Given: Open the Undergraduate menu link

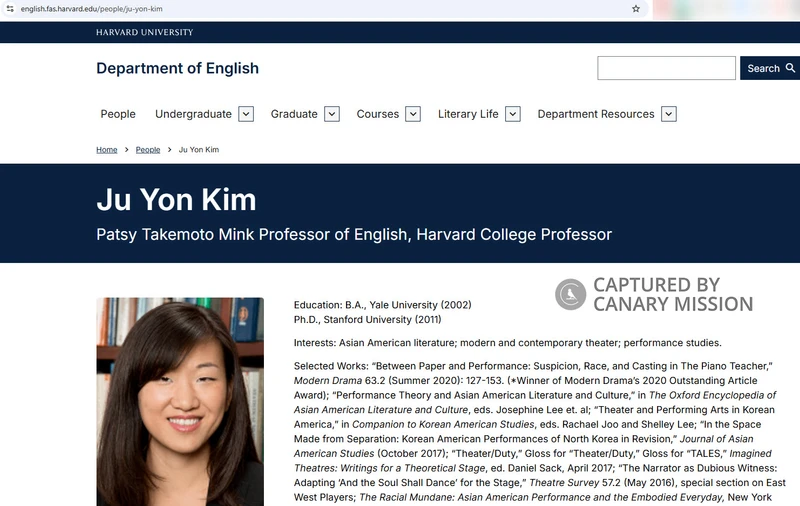Looking at the screenshot, I should point(193,114).
